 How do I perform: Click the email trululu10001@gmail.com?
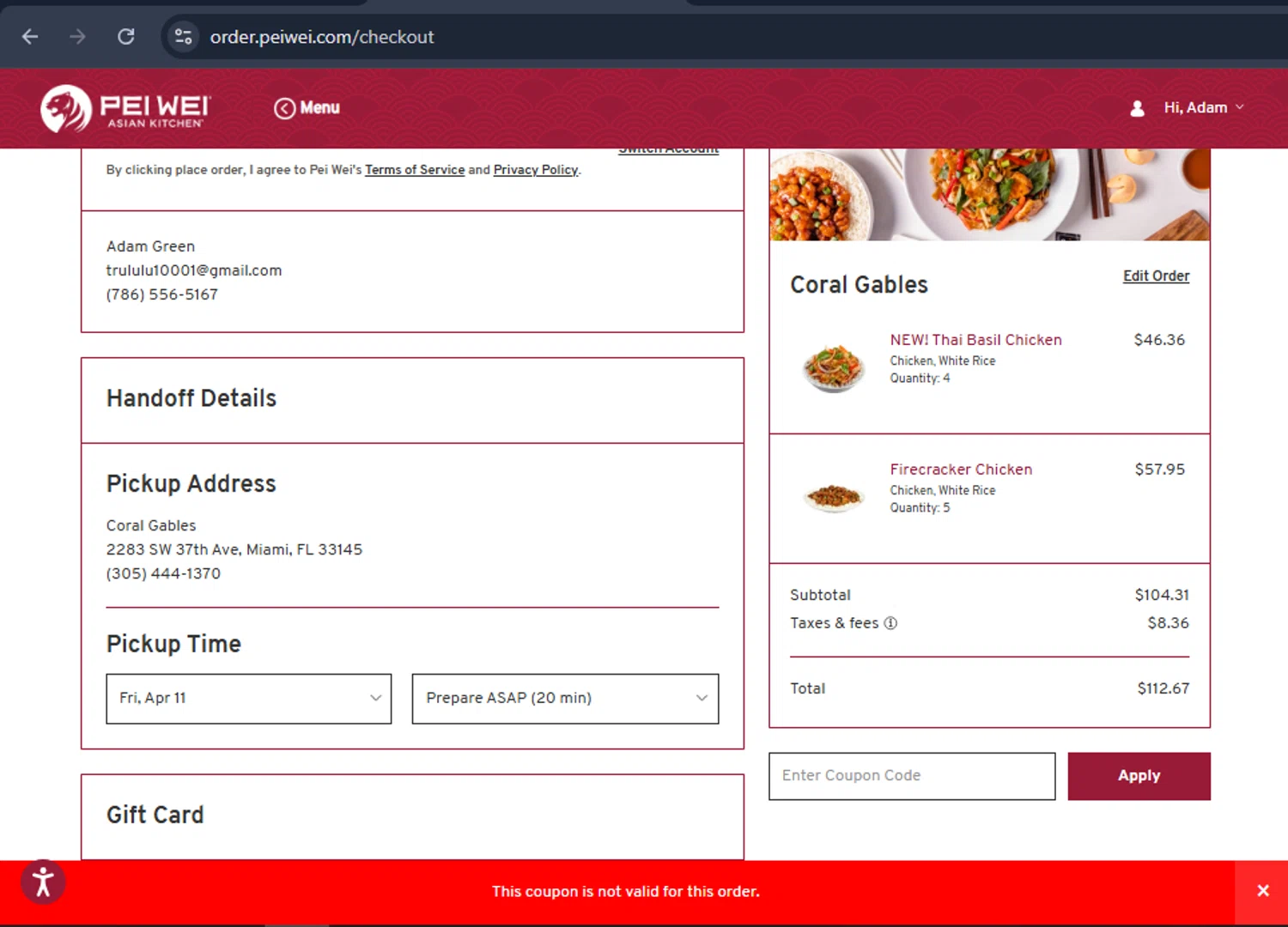194,270
